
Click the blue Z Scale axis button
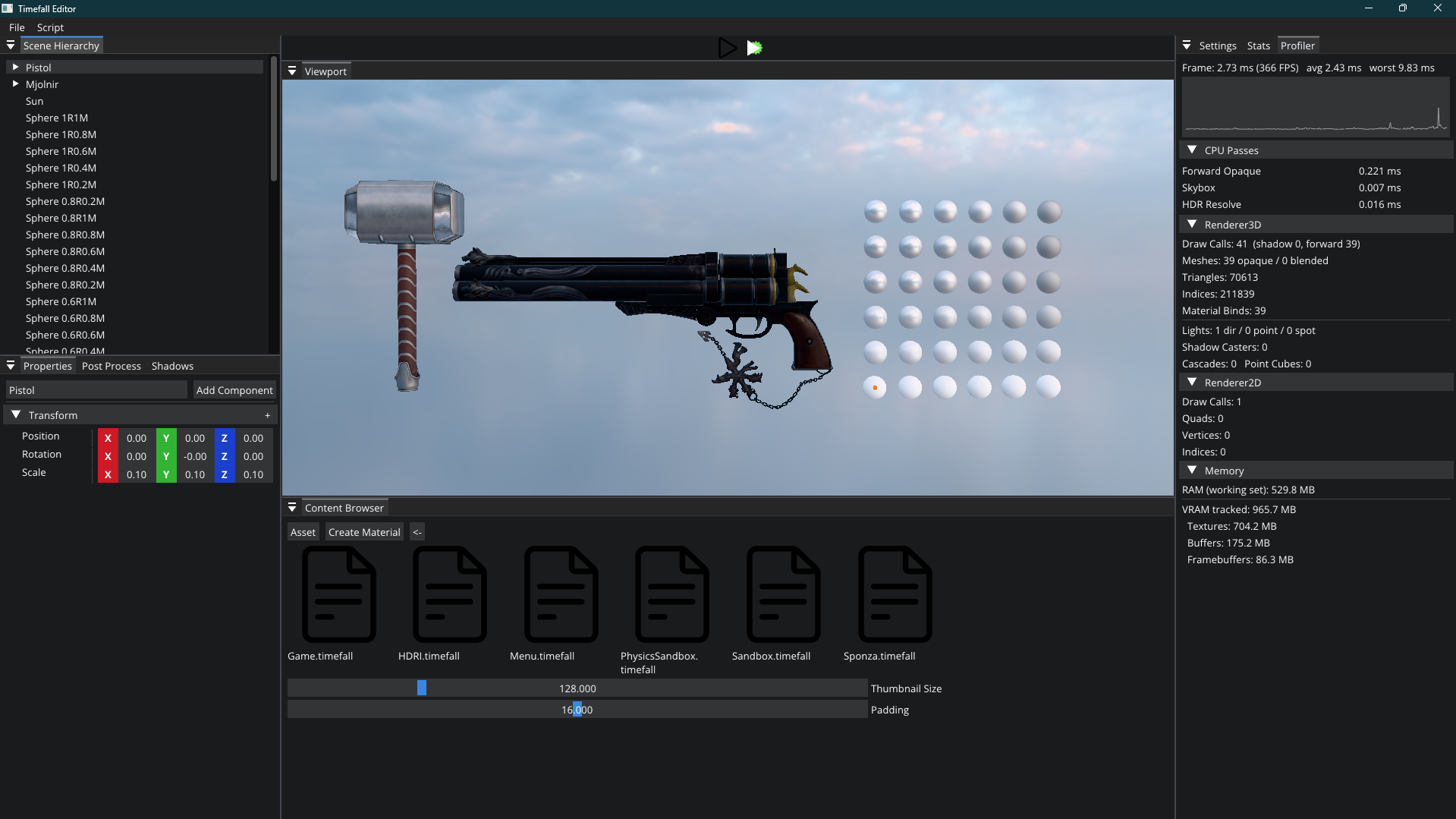(x=225, y=474)
